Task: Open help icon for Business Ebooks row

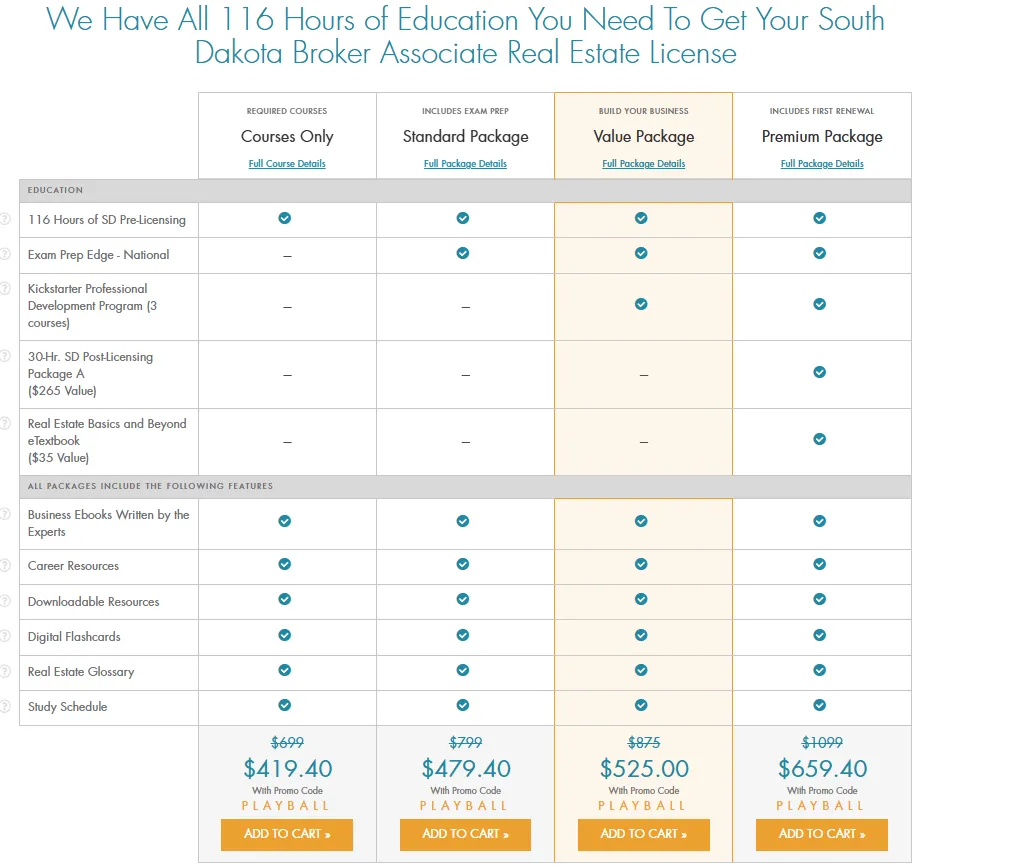Action: coord(5,515)
